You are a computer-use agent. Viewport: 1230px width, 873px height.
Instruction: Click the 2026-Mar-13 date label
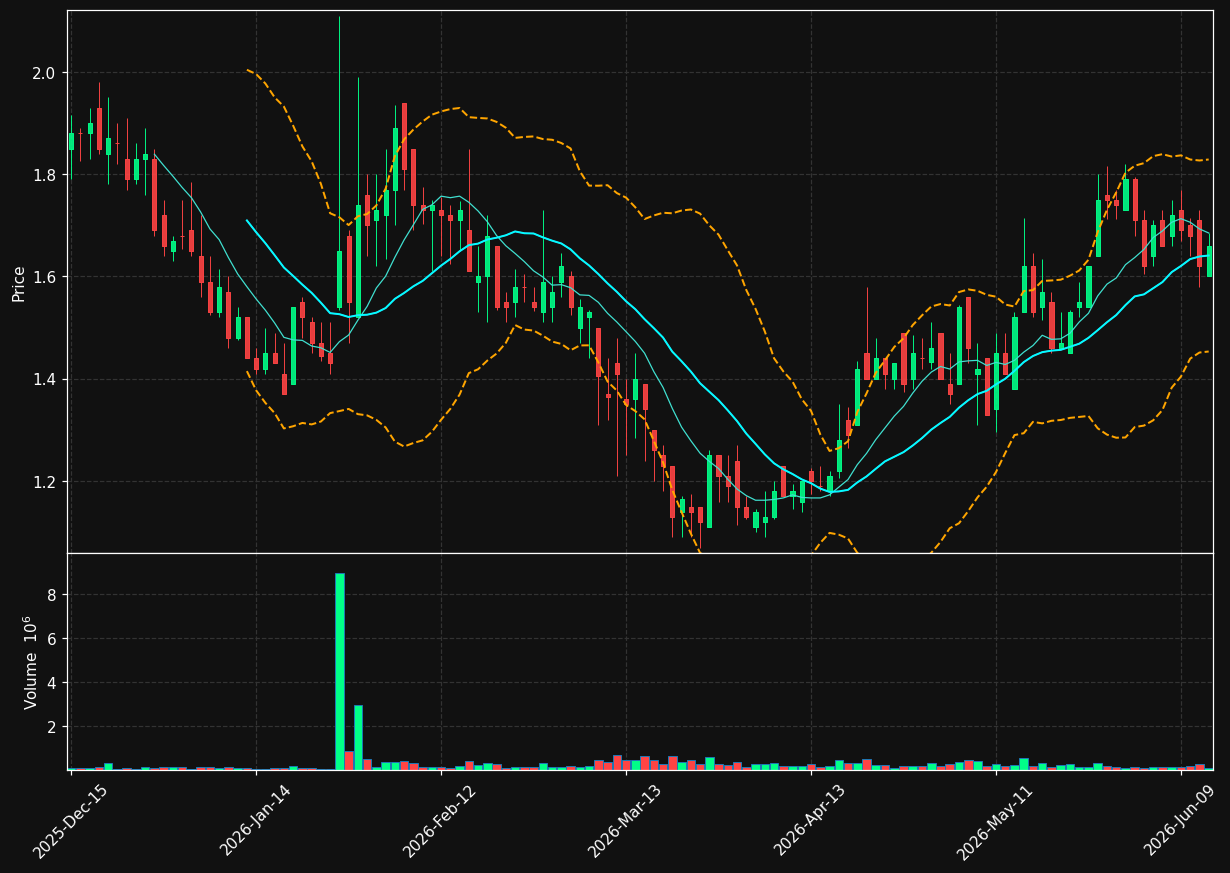(x=625, y=821)
